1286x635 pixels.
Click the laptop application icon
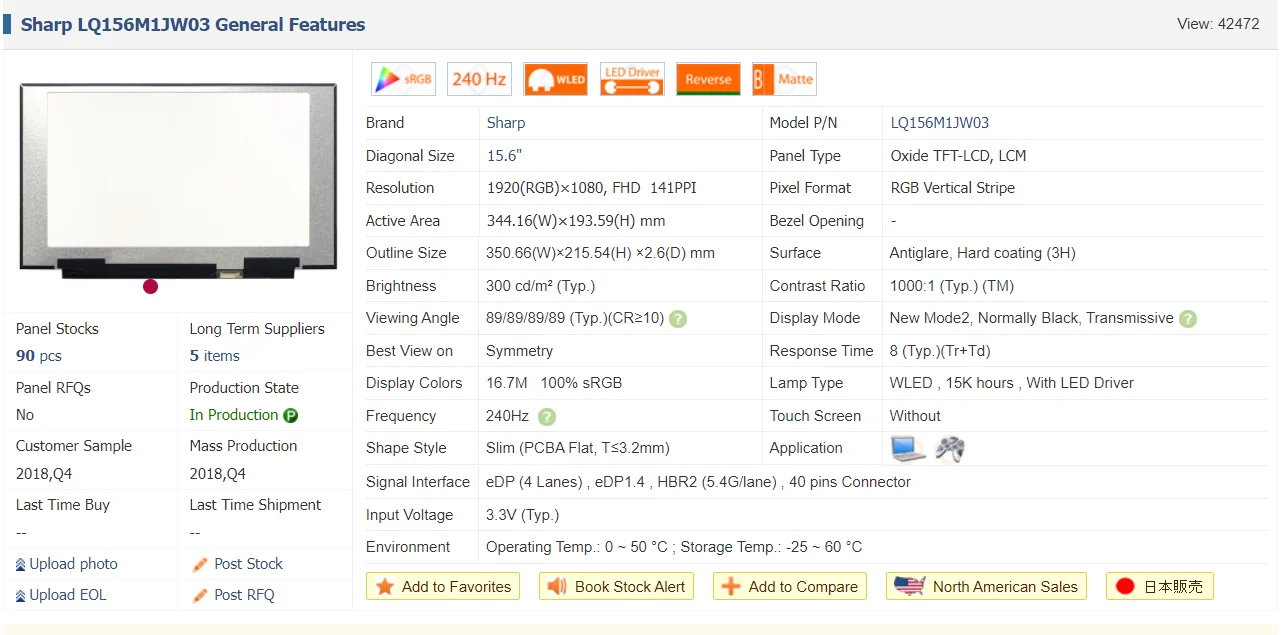pos(908,449)
